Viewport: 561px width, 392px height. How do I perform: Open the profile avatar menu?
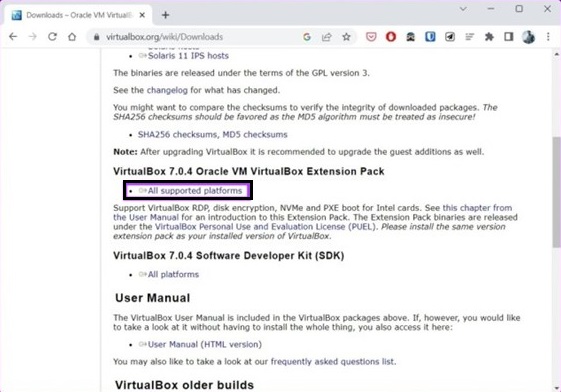point(528,36)
